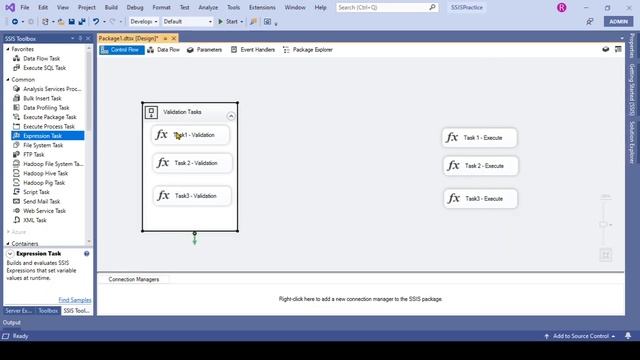Switch to the Control Flow tab
640x360 pixels.
pos(121,49)
